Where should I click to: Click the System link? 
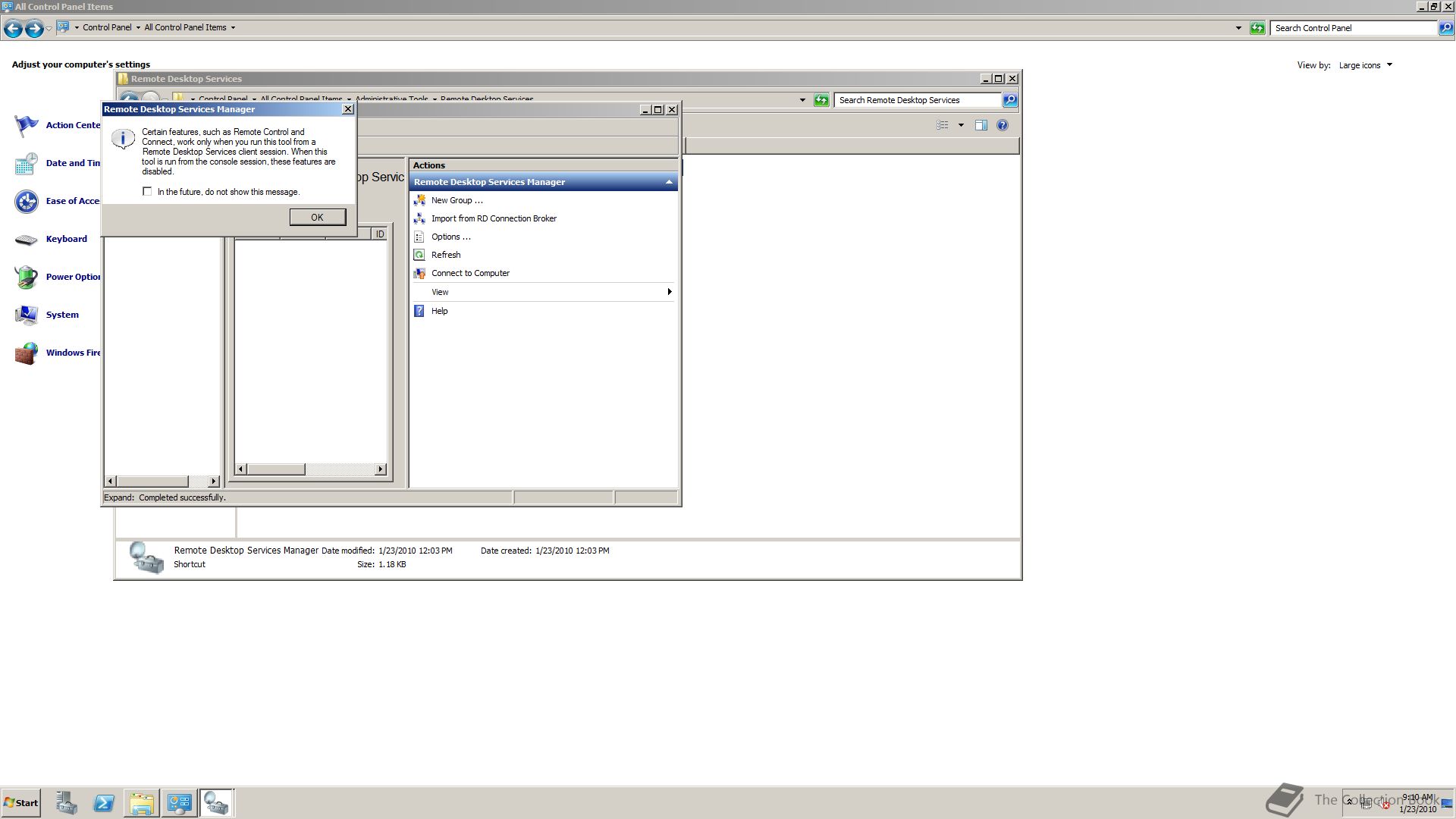pos(62,315)
